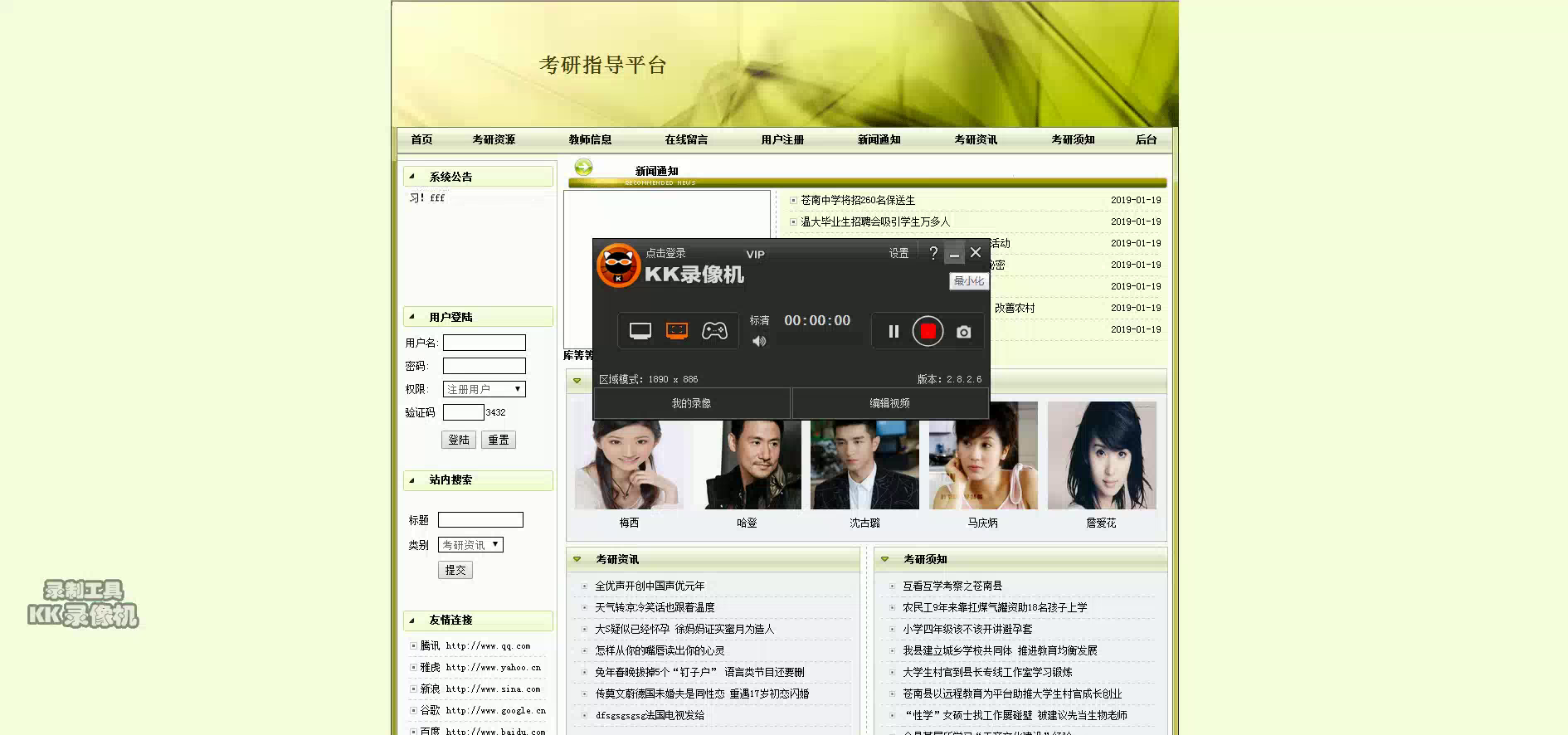Open 考研资源 in navigation bar
Screen dimensions: 1568x735
(494, 139)
